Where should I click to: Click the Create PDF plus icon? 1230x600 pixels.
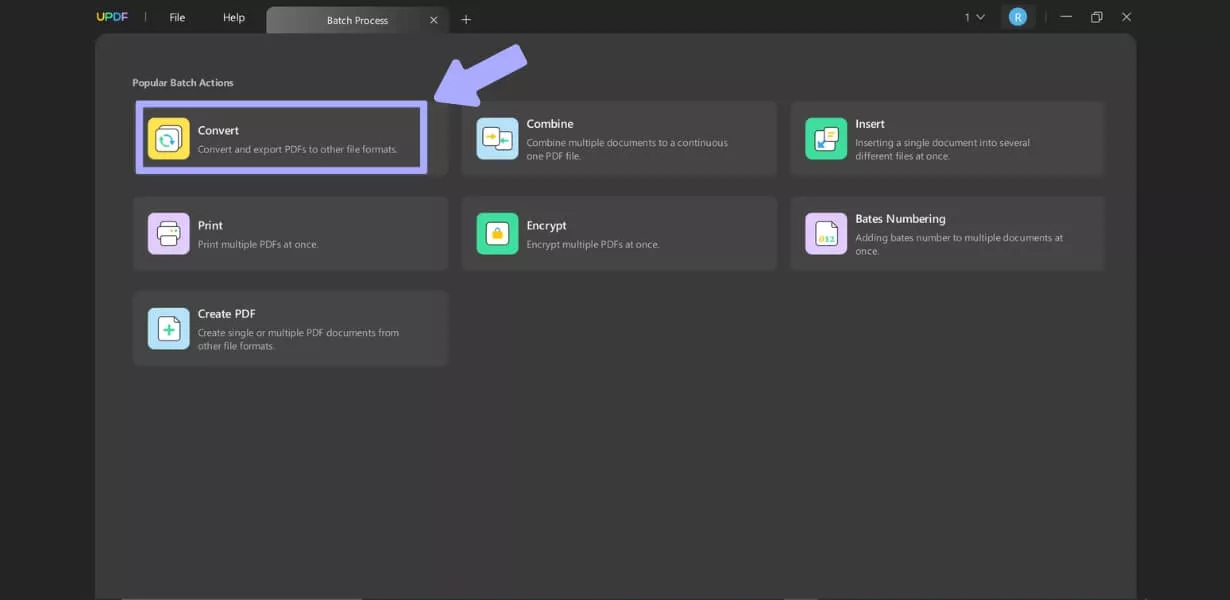point(168,328)
